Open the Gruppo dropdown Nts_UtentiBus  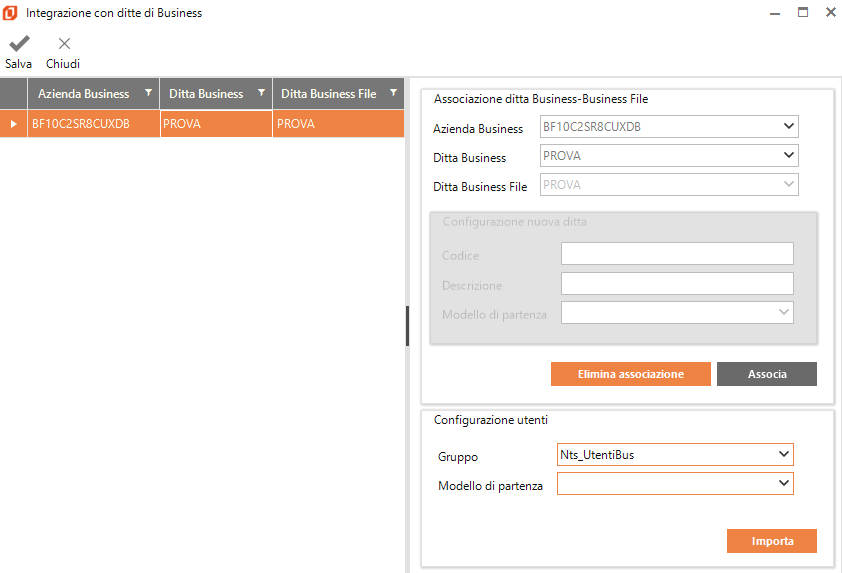783,454
